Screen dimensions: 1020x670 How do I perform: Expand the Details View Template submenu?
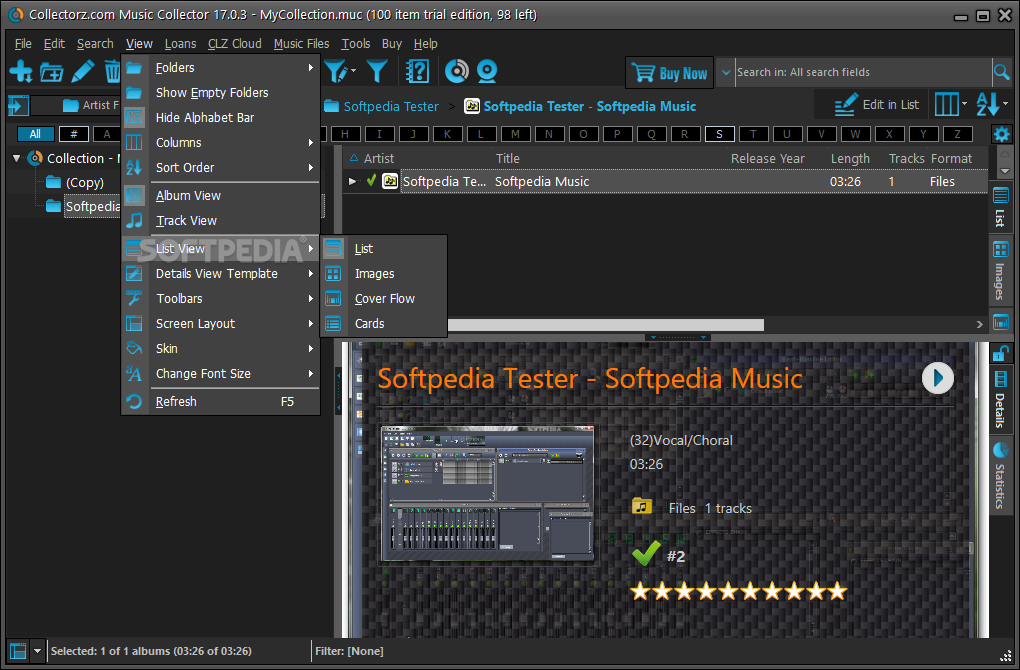pos(221,274)
